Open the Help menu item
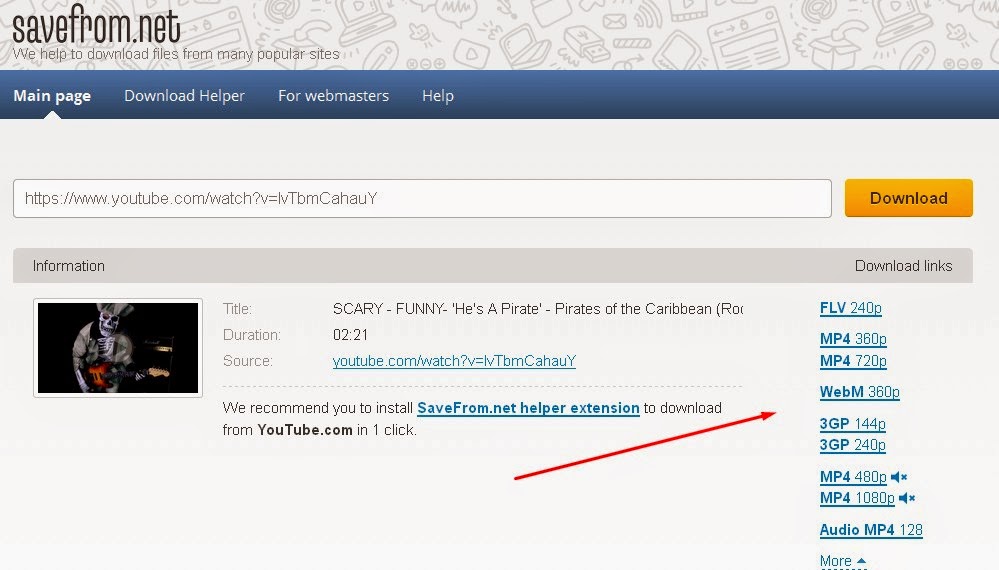999x570 pixels. [x=438, y=96]
